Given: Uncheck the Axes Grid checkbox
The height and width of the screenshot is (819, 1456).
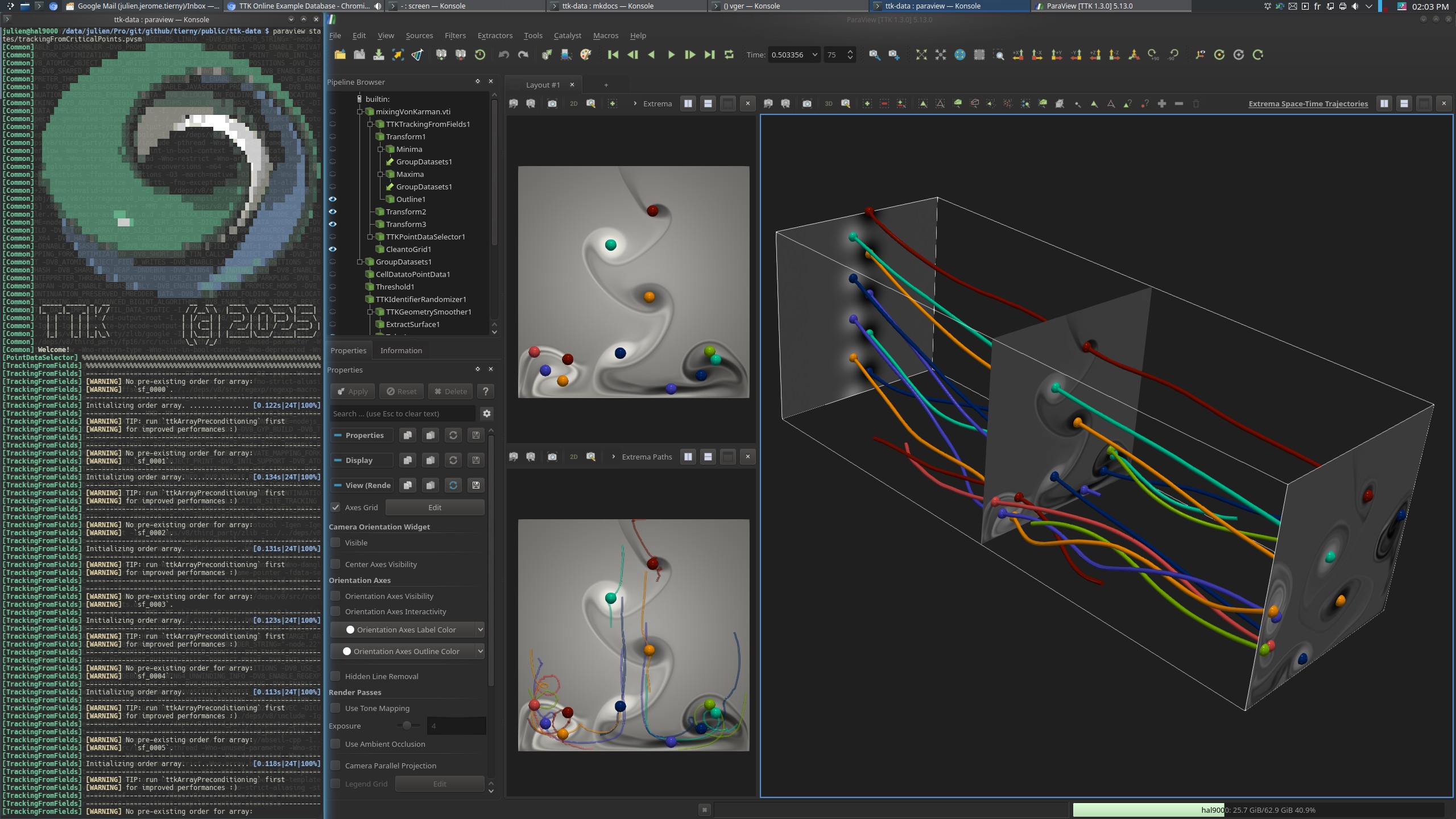Looking at the screenshot, I should click(x=336, y=507).
